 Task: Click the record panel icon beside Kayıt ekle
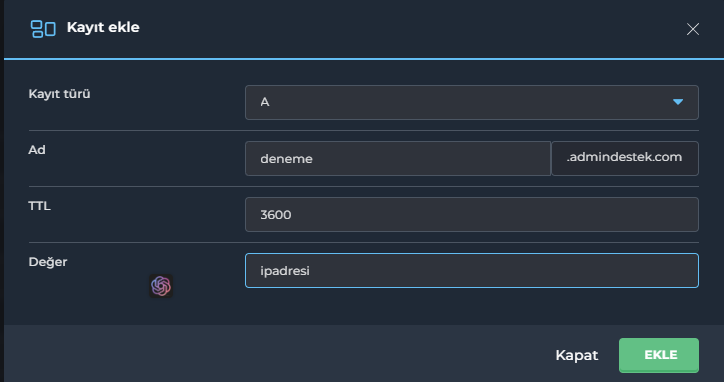[43, 29]
